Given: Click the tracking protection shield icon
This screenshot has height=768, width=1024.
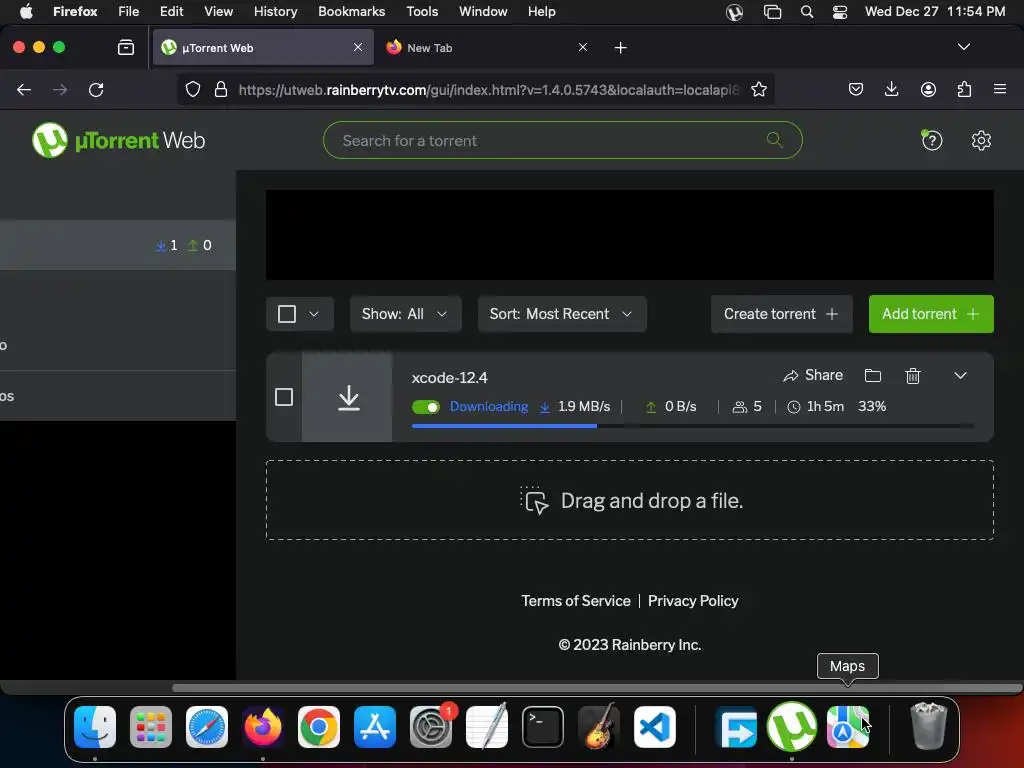Looking at the screenshot, I should point(193,89).
